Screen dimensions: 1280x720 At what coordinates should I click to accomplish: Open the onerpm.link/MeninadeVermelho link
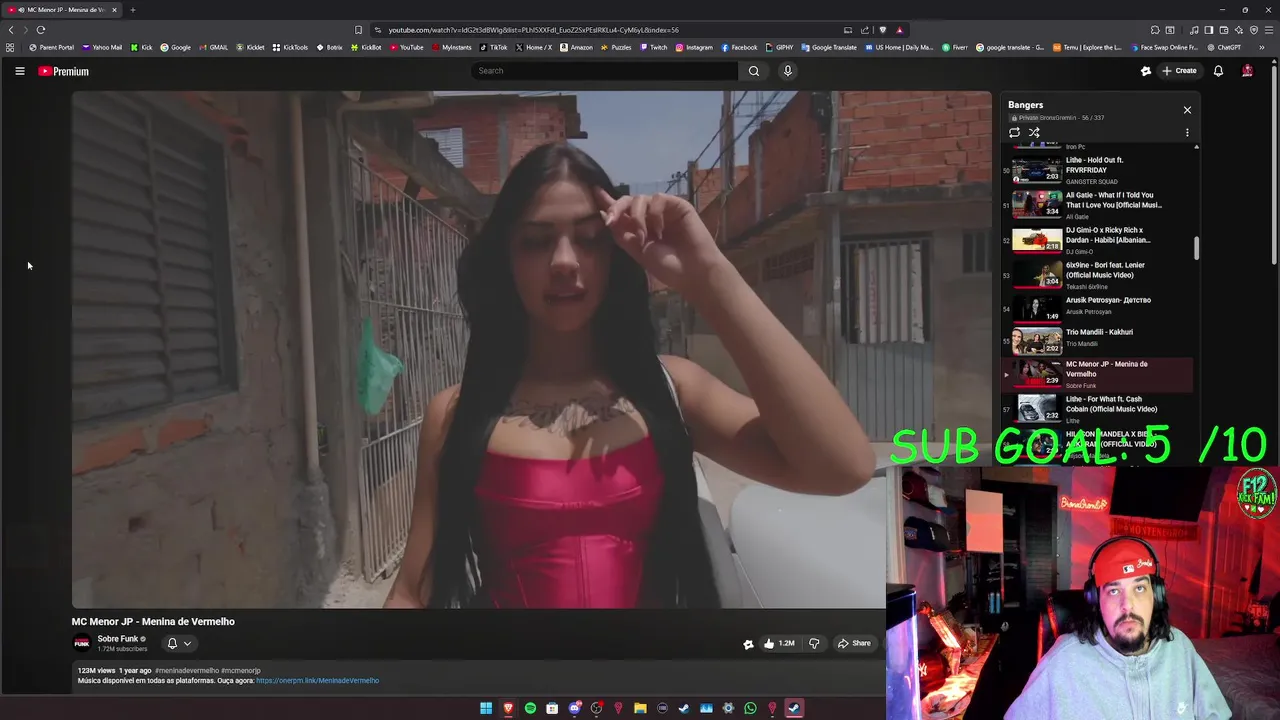click(x=317, y=681)
